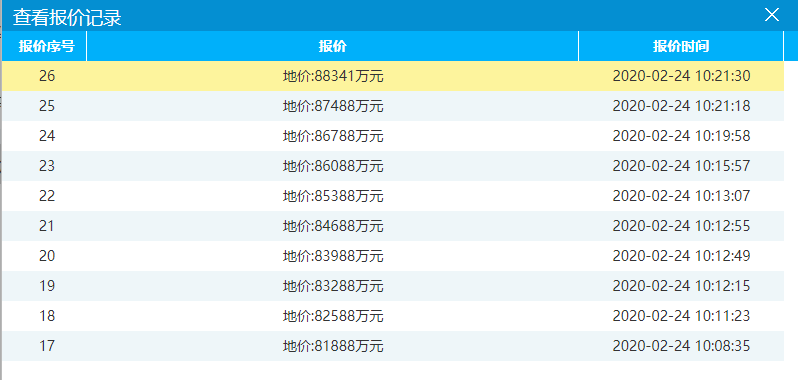
Task: Click bid sequence number 23
Action: (47, 166)
